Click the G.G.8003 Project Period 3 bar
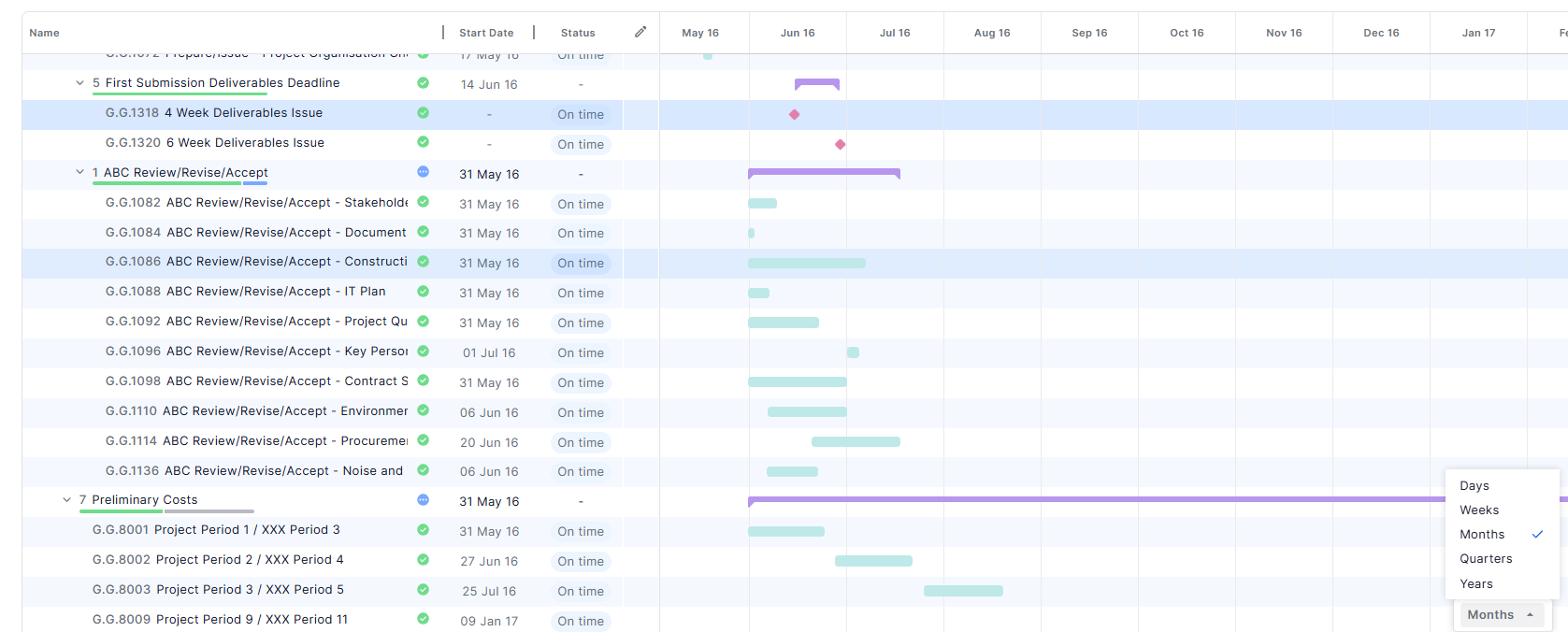This screenshot has height=632, width=1568. tap(963, 591)
